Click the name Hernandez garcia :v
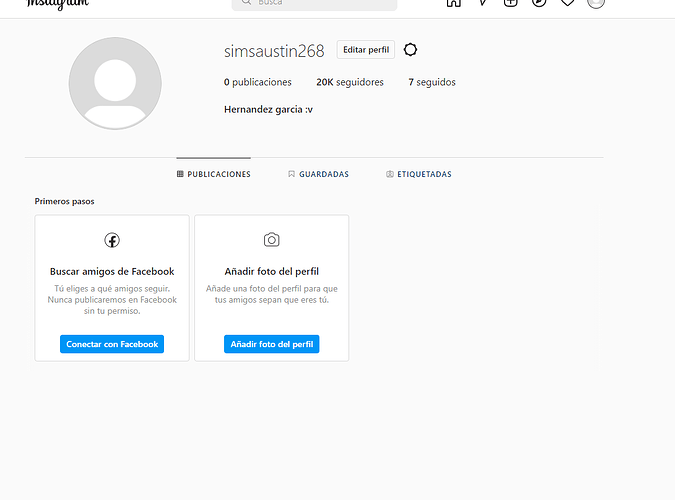The image size is (675, 500). point(268,109)
